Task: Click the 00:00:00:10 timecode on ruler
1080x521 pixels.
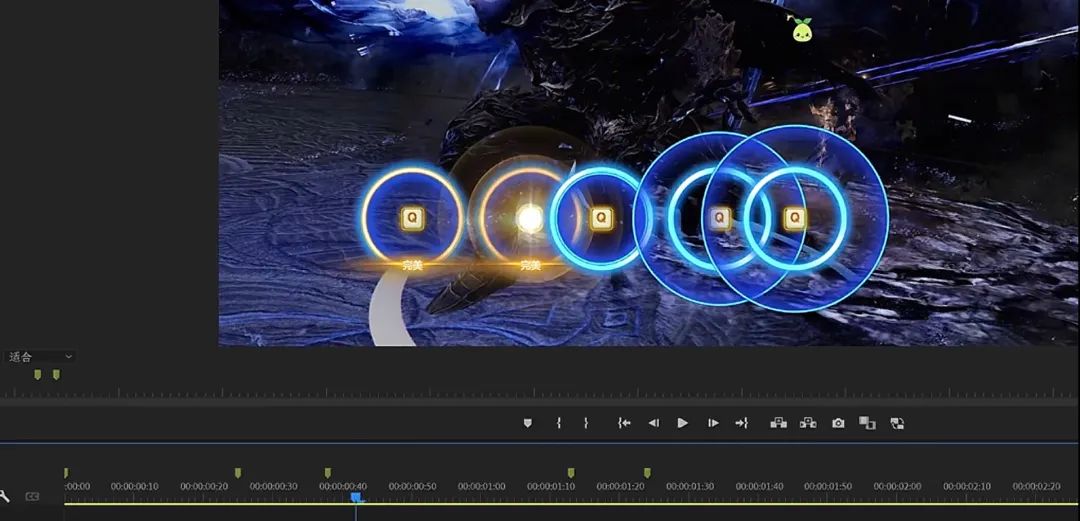Action: (x=134, y=487)
